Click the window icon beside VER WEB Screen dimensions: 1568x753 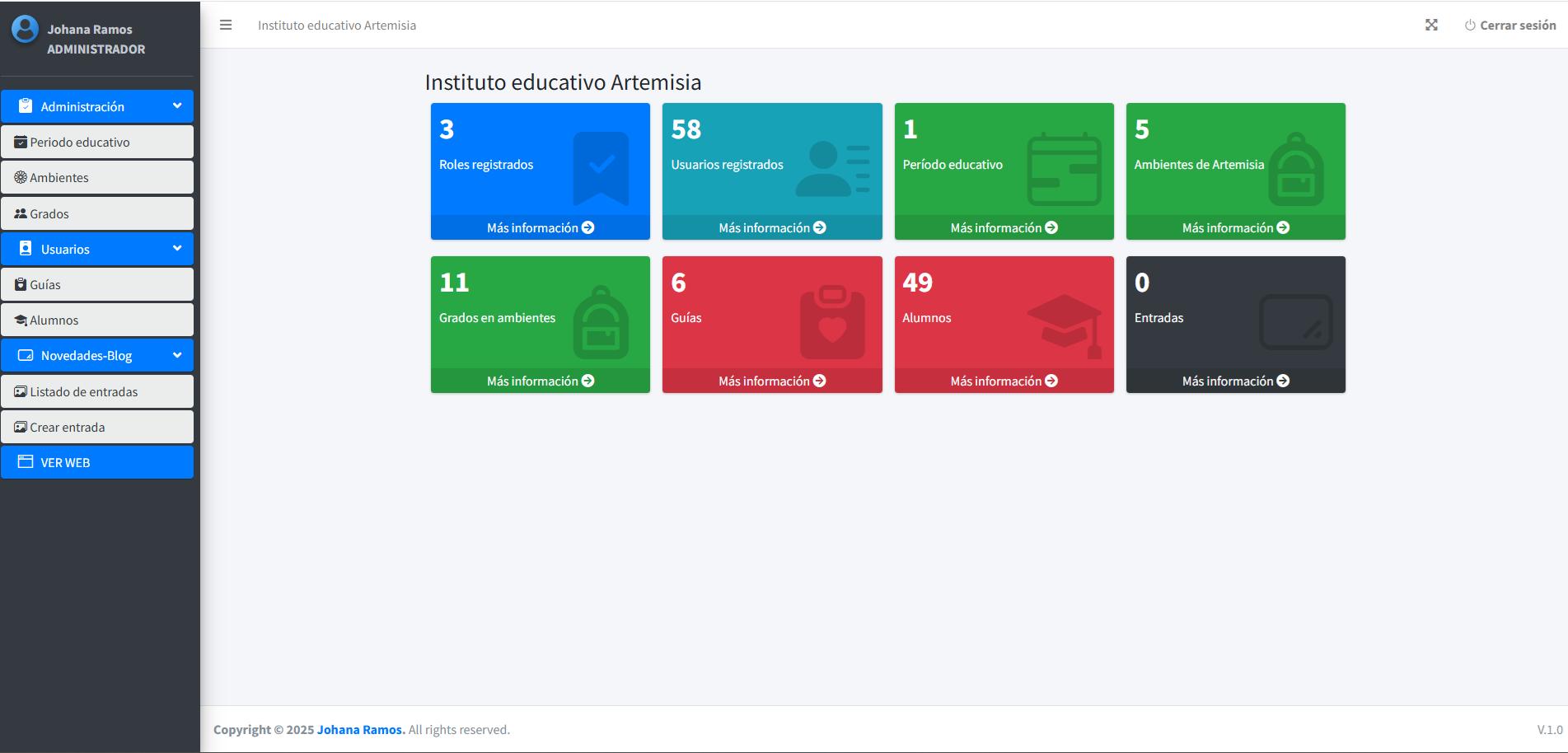point(26,462)
